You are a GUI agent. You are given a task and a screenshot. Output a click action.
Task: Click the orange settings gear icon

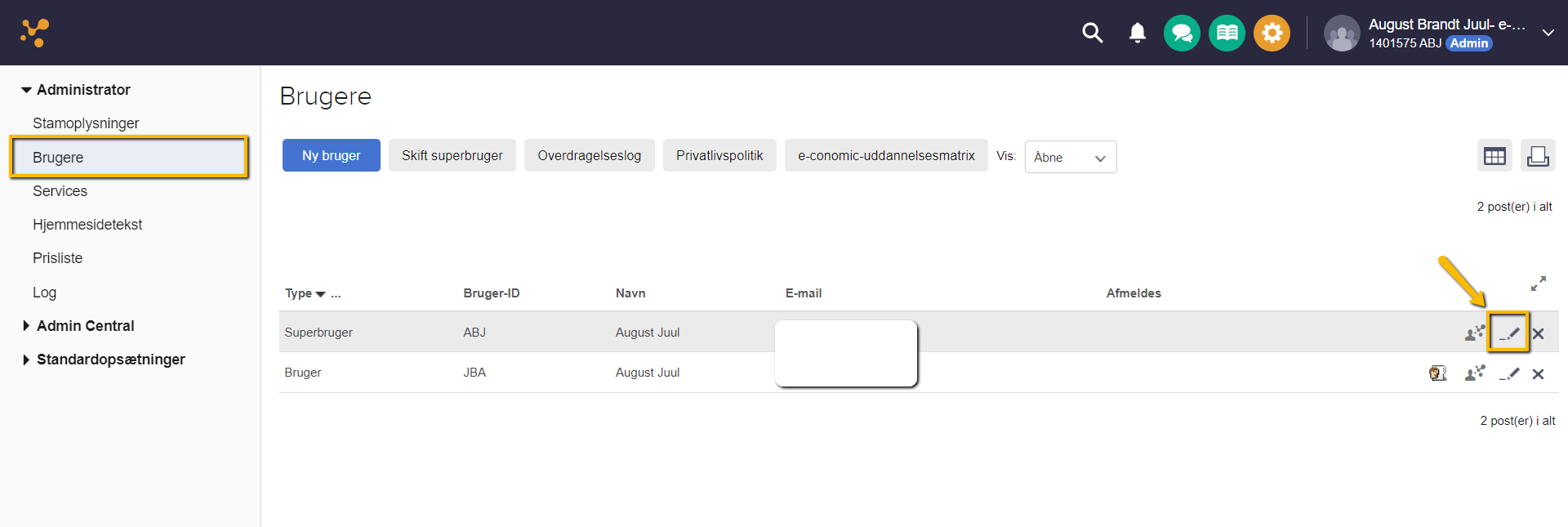(1272, 33)
